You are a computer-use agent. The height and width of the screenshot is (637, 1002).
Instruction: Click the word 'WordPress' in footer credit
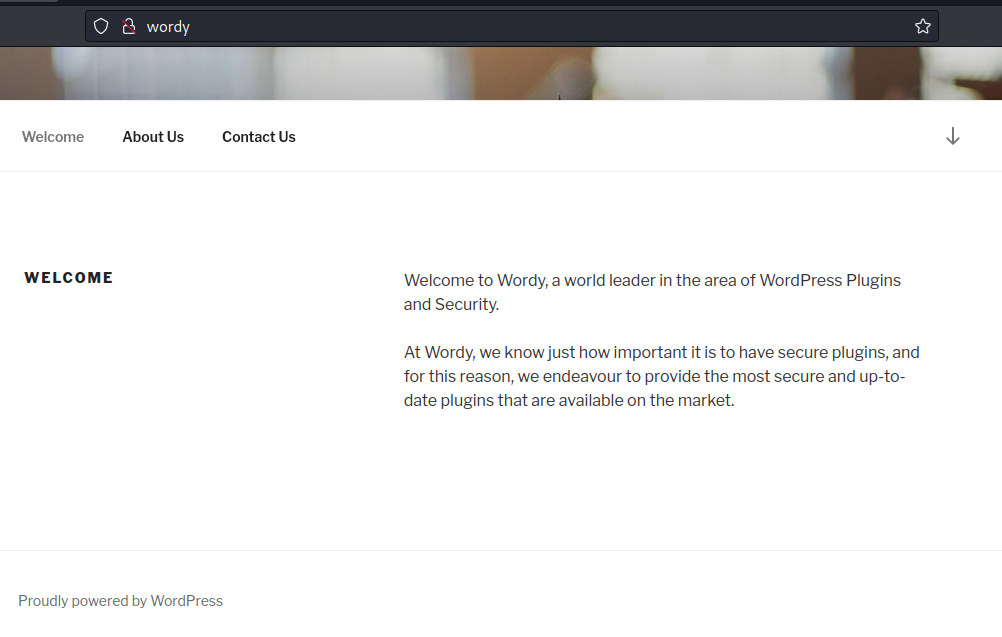(187, 601)
